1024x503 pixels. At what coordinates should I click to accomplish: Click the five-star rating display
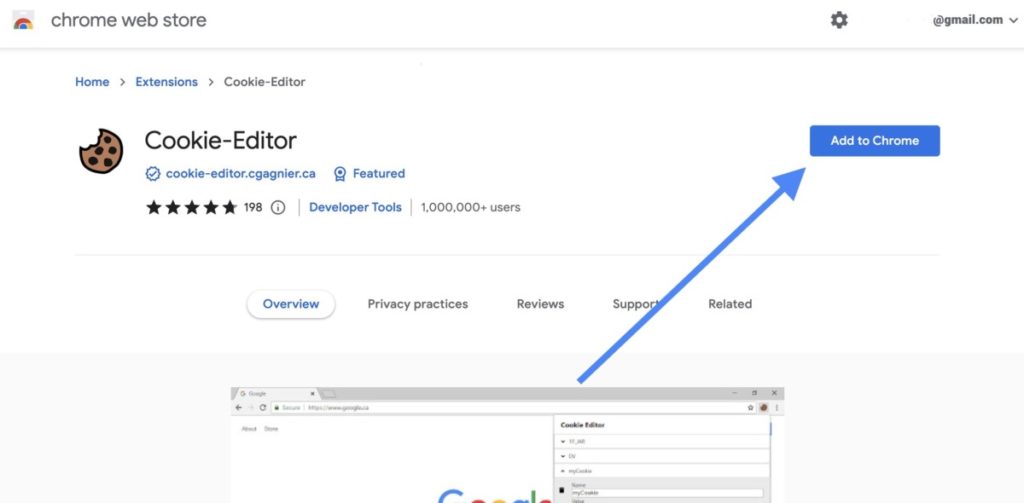coord(191,208)
